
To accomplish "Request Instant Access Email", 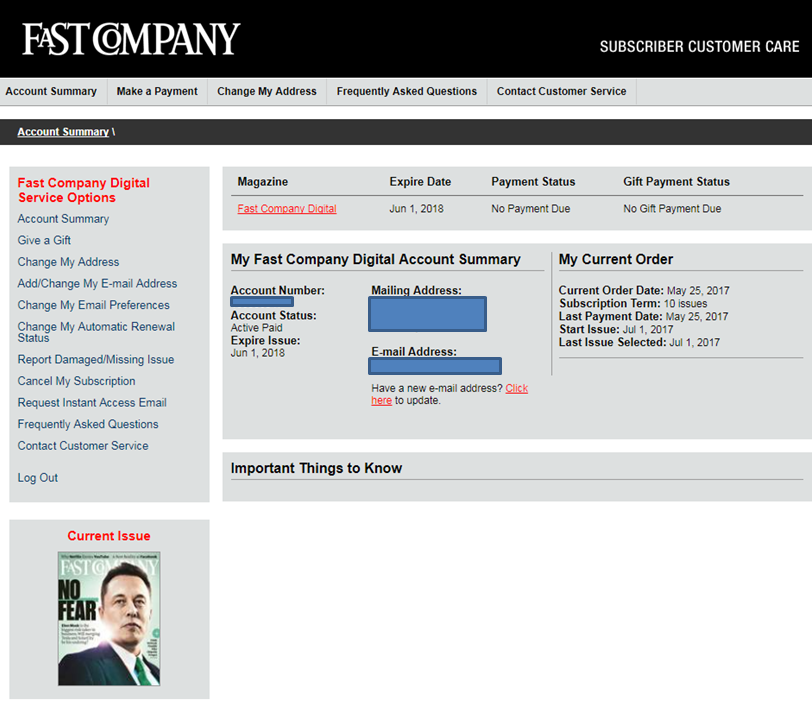I will (x=92, y=403).
